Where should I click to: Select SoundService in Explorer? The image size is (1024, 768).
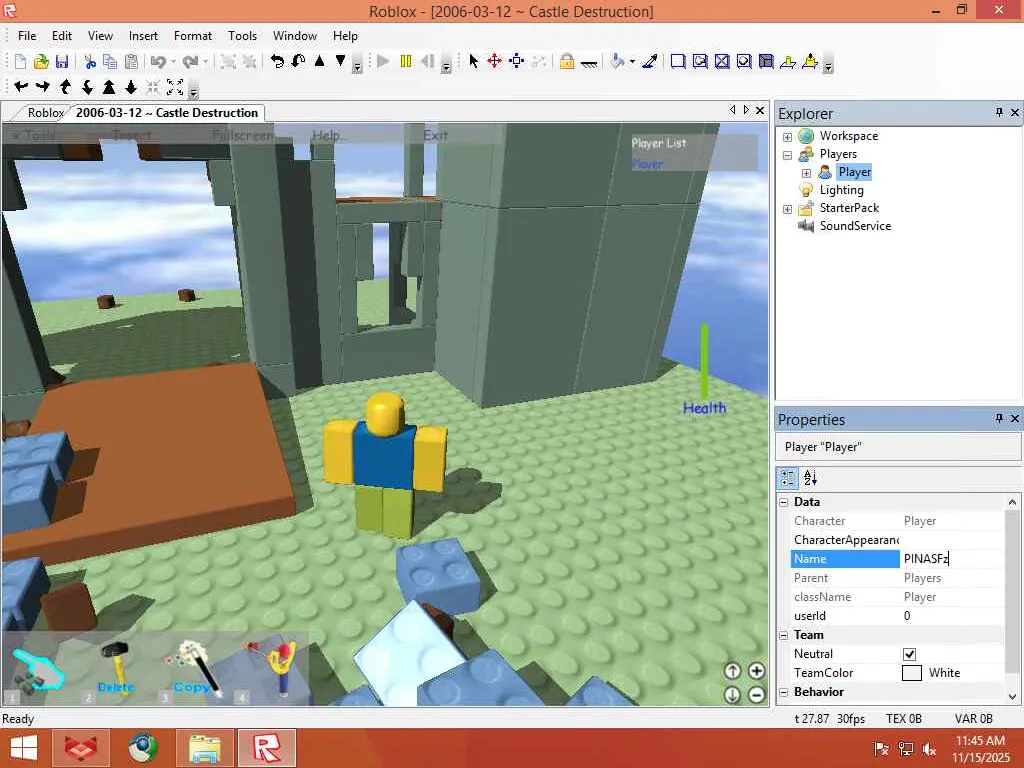coord(855,226)
